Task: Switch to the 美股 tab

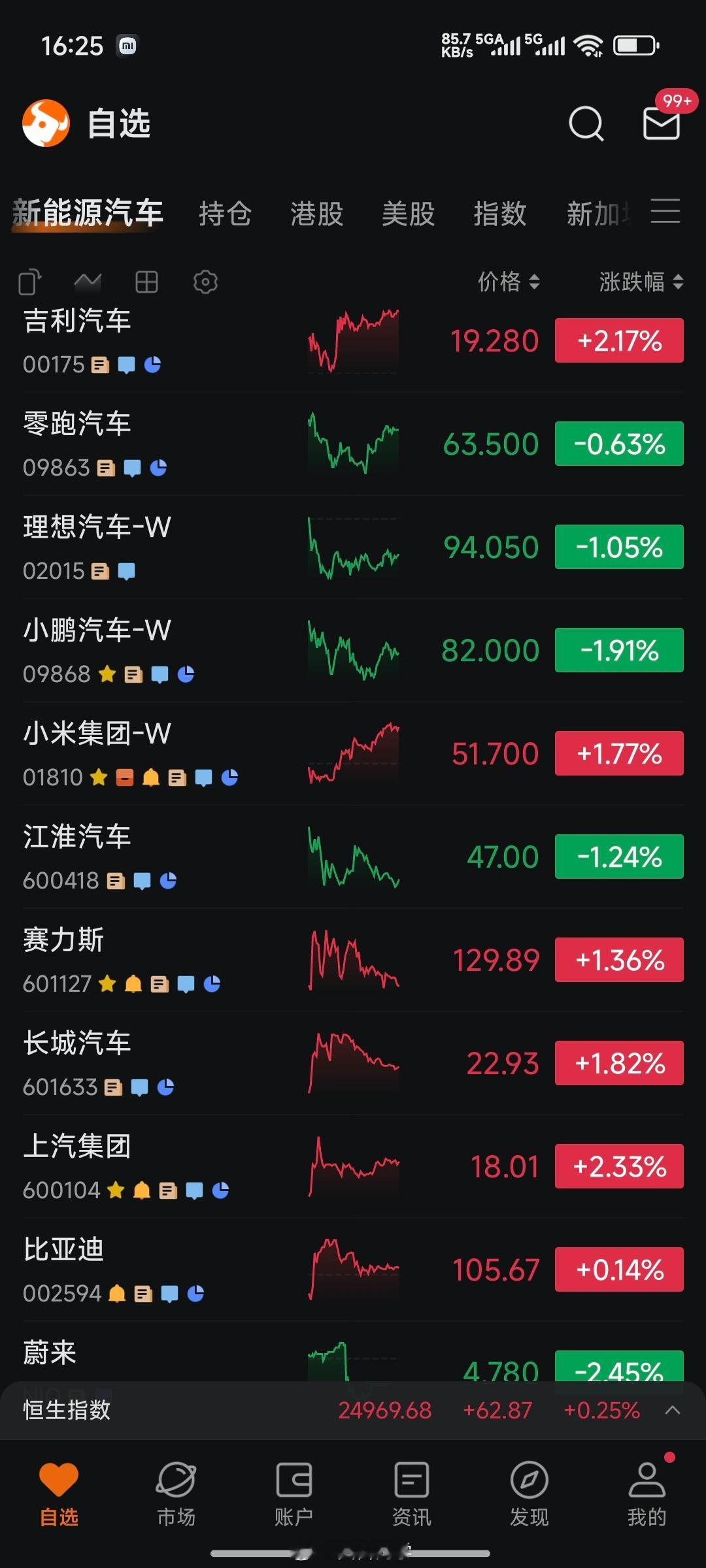Action: tap(409, 214)
